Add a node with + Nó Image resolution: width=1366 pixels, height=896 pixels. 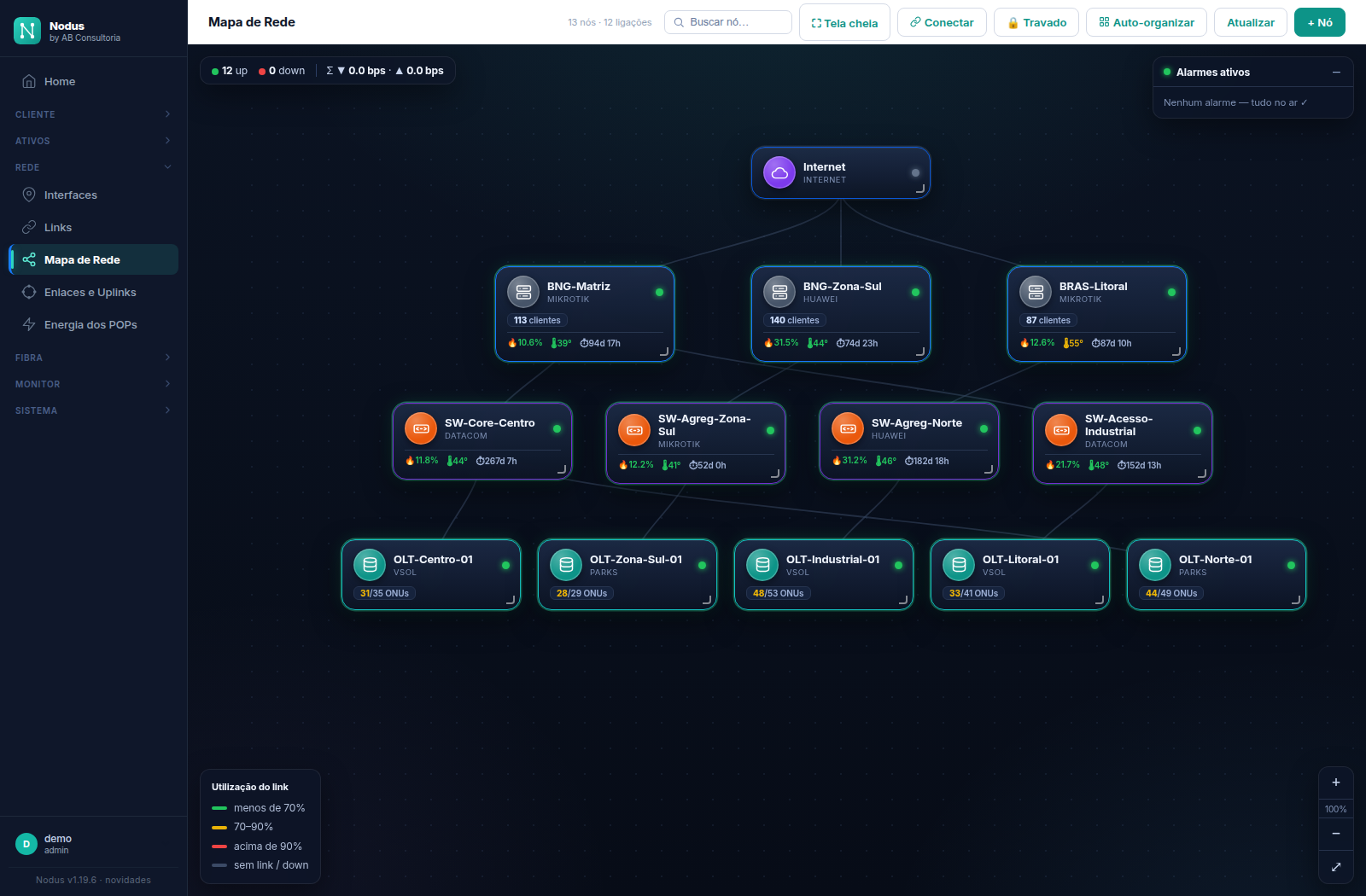click(1320, 22)
